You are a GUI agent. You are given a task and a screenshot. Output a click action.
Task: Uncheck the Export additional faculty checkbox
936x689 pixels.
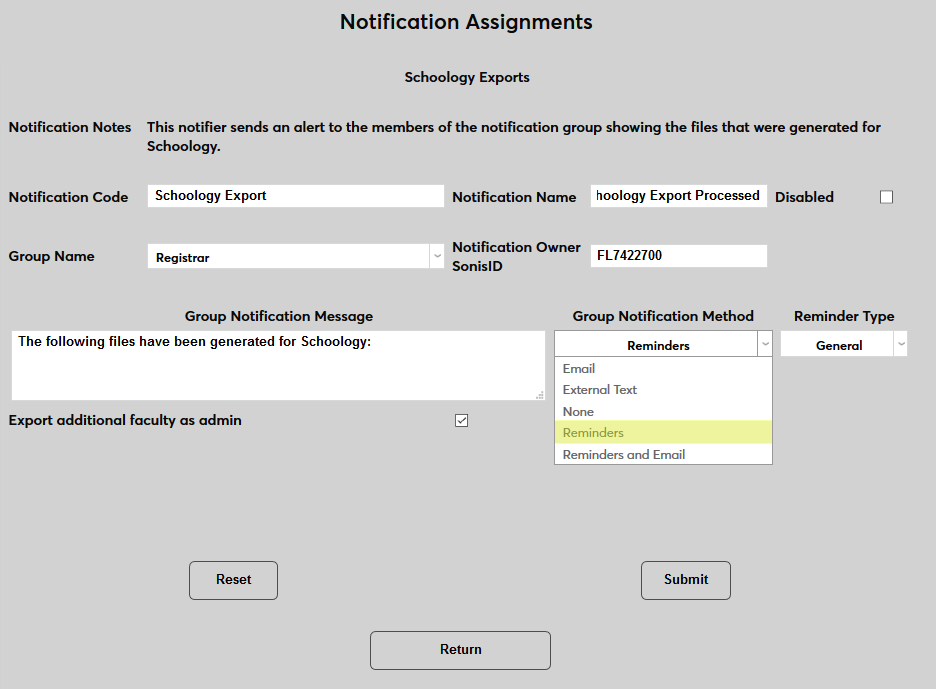[461, 420]
